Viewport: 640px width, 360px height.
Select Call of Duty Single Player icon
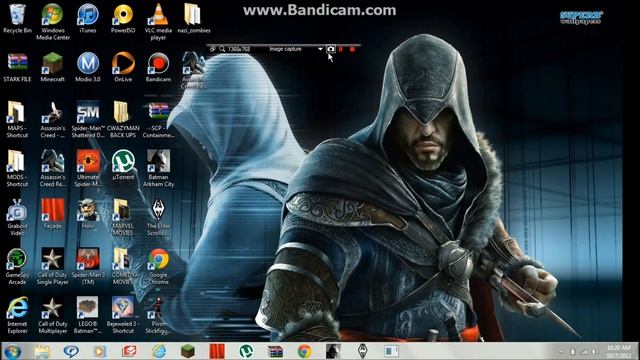[53, 266]
